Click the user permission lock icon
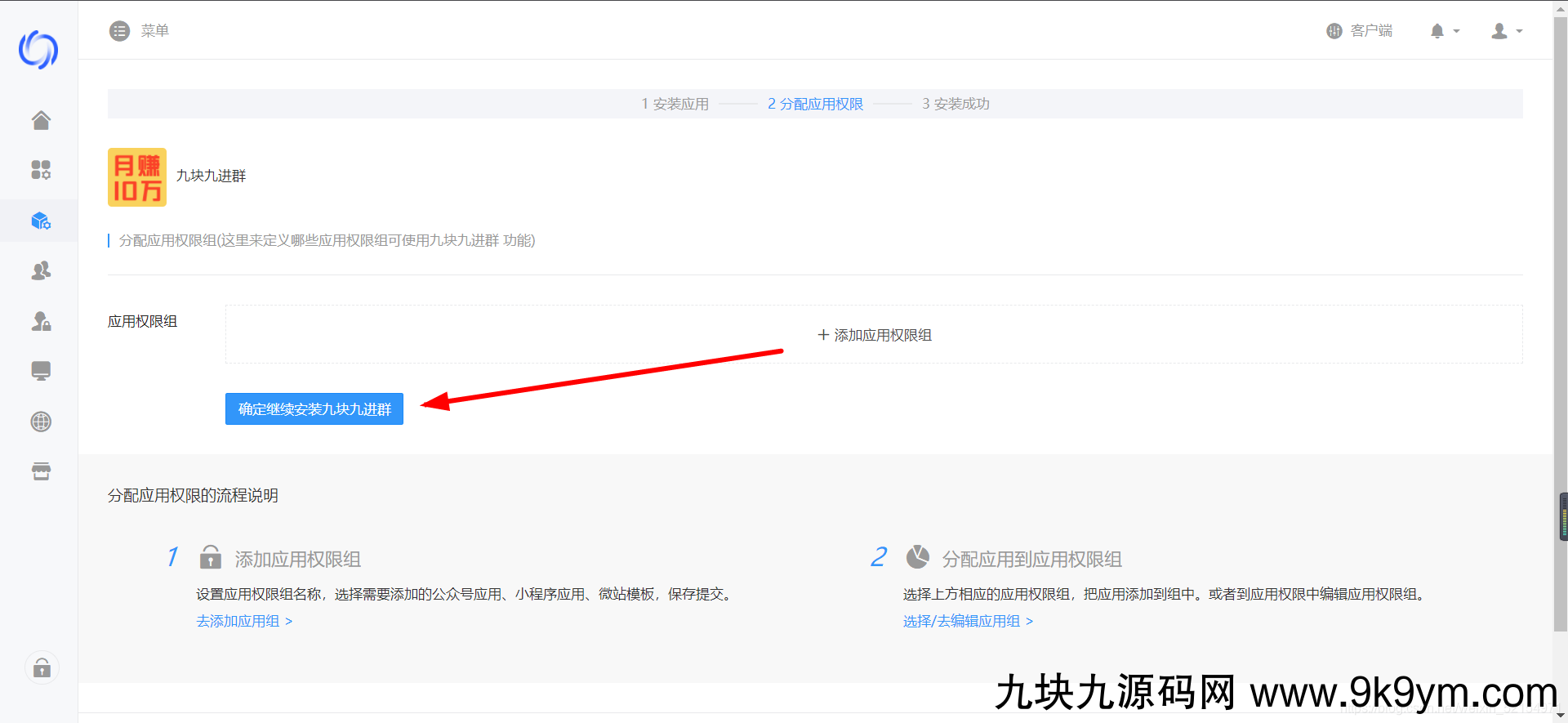 click(41, 321)
